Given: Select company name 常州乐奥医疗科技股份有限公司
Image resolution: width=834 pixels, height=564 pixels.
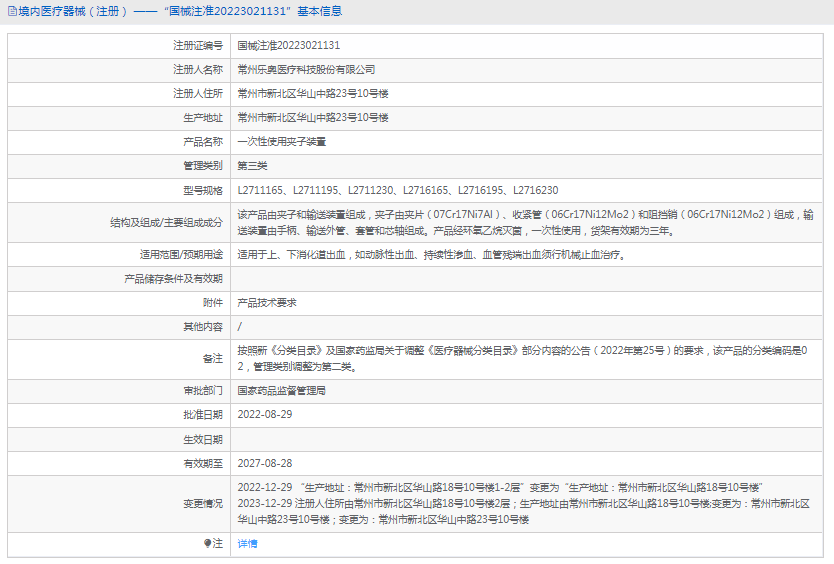Looking at the screenshot, I should coord(306,70).
